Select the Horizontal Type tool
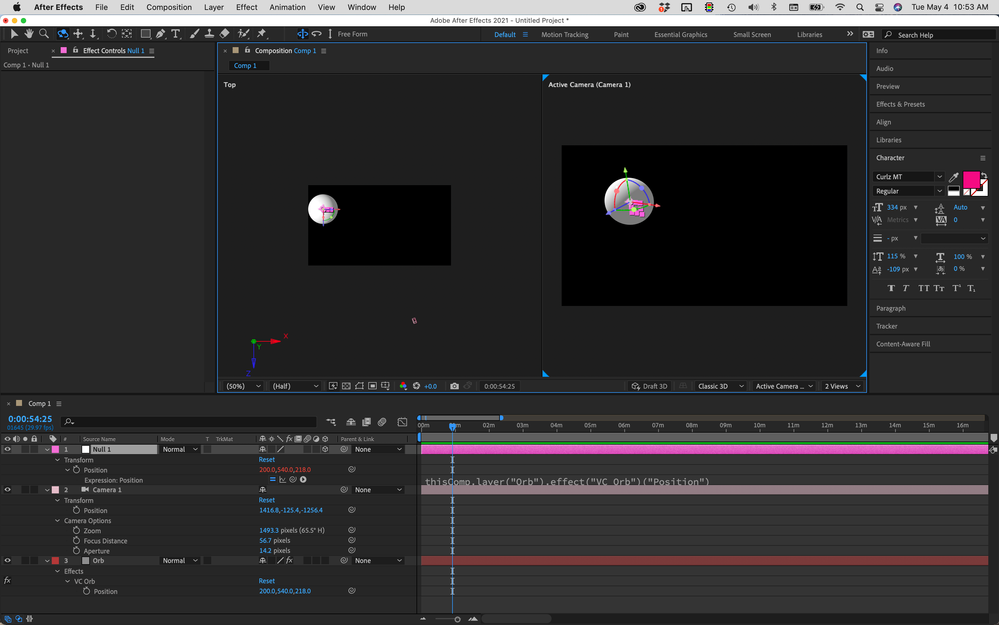The height and width of the screenshot is (625, 999). (176, 34)
